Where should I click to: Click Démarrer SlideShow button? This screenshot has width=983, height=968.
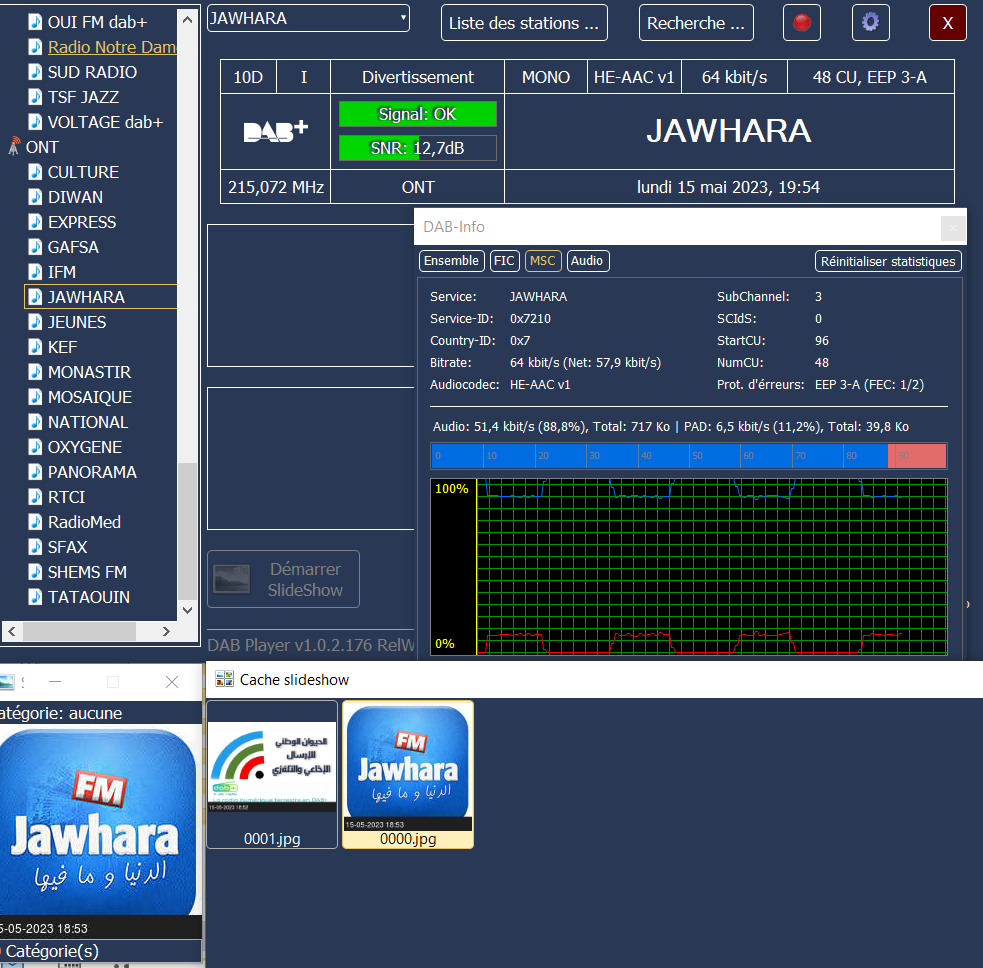click(283, 579)
